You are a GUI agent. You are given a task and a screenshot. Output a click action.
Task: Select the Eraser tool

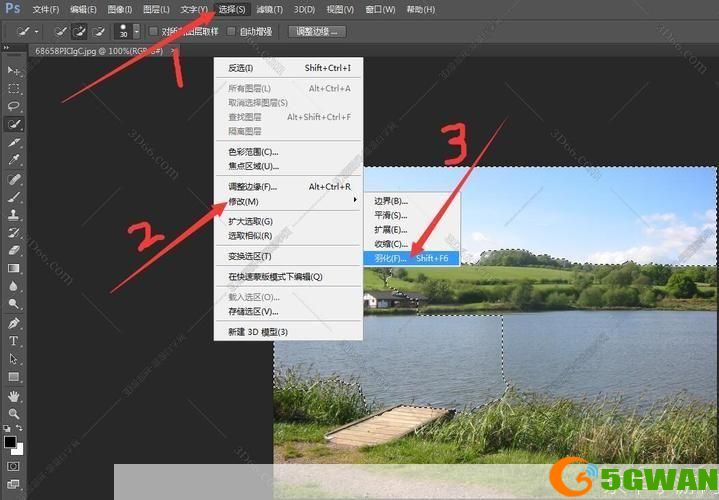click(x=14, y=250)
